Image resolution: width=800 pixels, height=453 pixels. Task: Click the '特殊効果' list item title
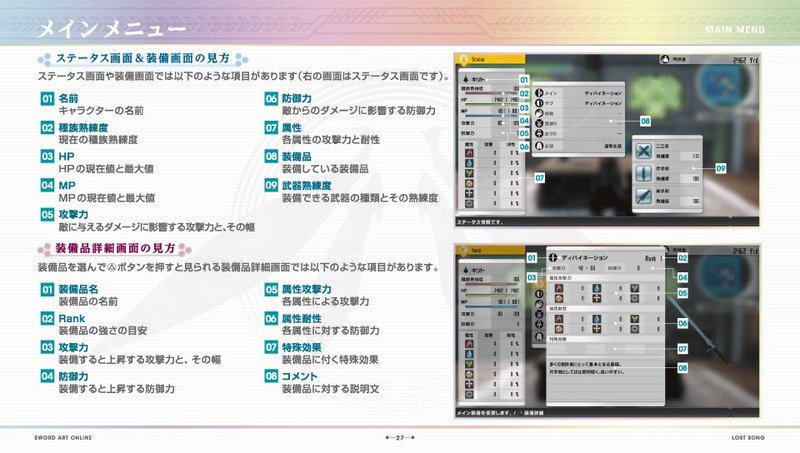pos(302,347)
